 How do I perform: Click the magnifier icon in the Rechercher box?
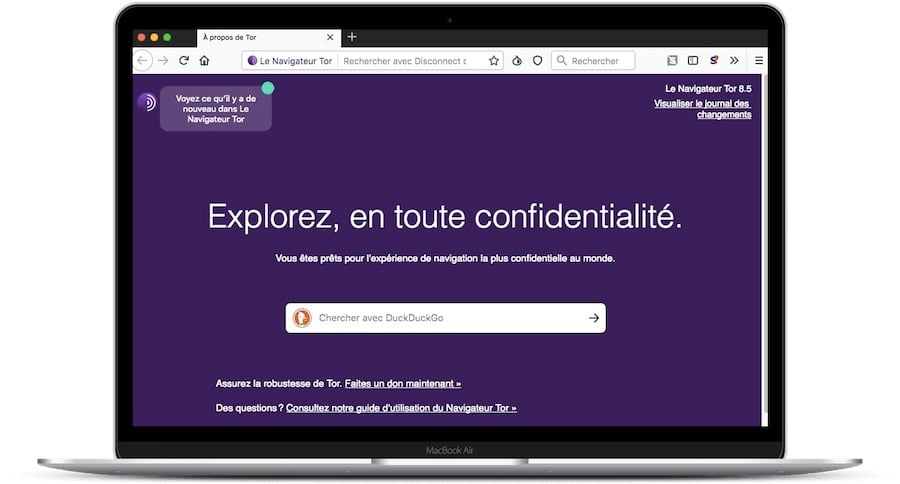pyautogui.click(x=562, y=60)
